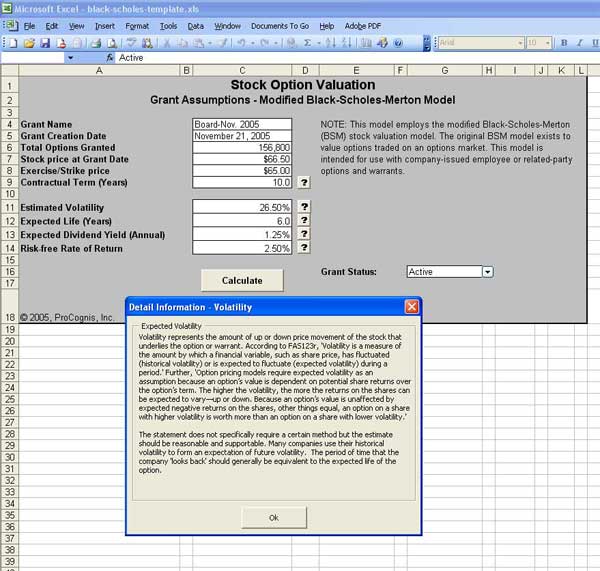The width and height of the screenshot is (600, 571).
Task: Toggle Italic formatting
Action: pos(580,43)
